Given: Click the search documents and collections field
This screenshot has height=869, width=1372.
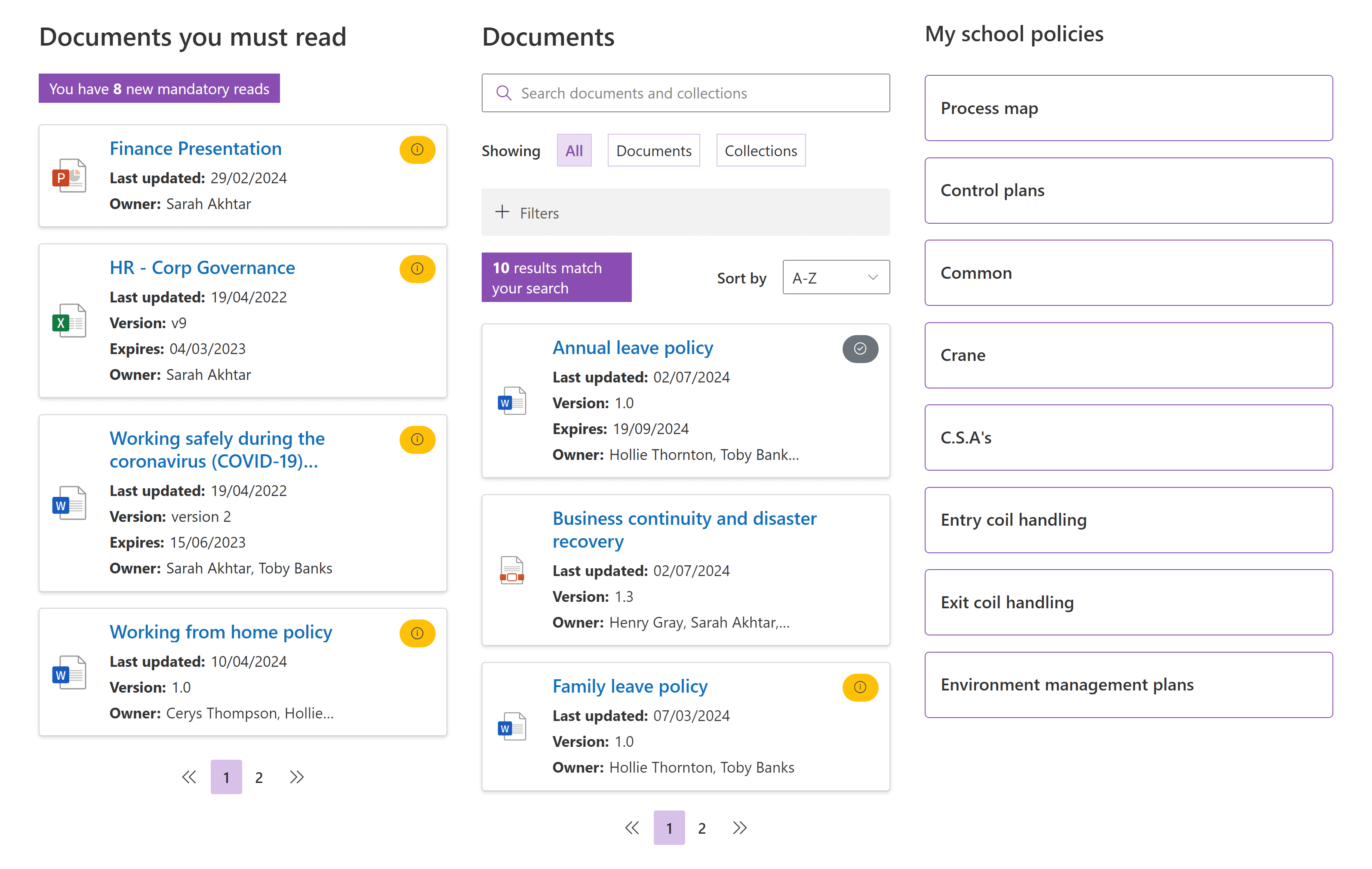Looking at the screenshot, I should coord(686,93).
